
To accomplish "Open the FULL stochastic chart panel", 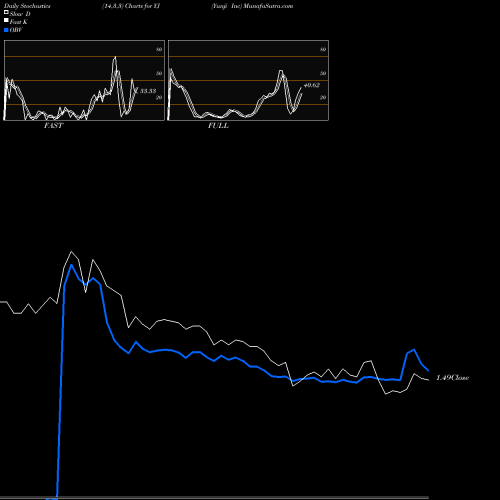I will click(248, 80).
